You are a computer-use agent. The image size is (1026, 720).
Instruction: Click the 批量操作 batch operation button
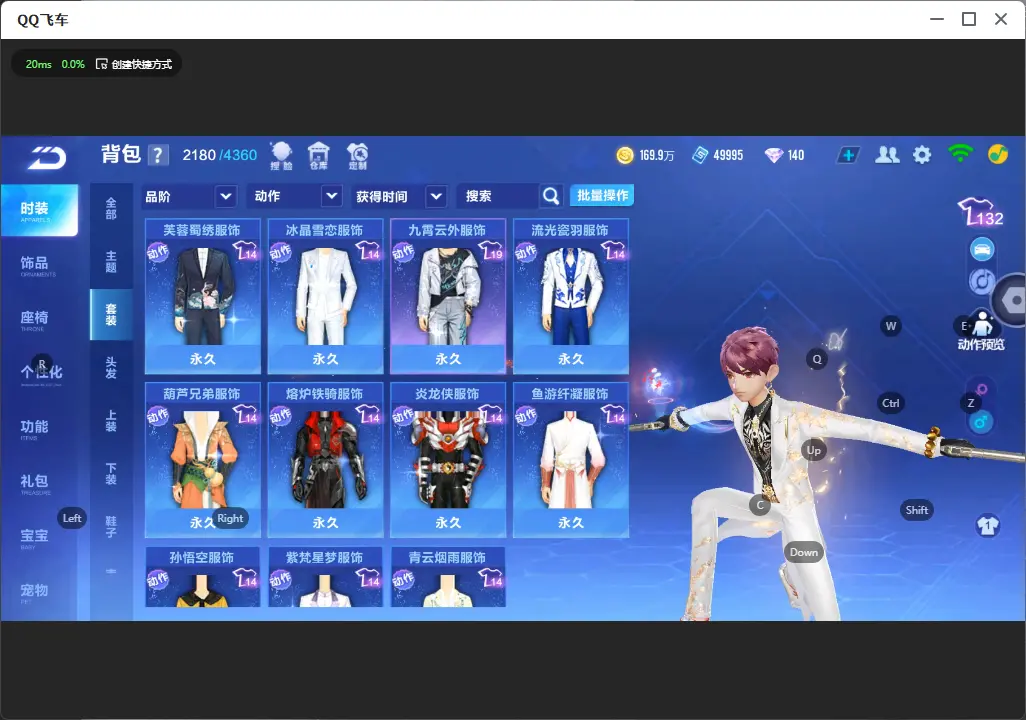[602, 196]
